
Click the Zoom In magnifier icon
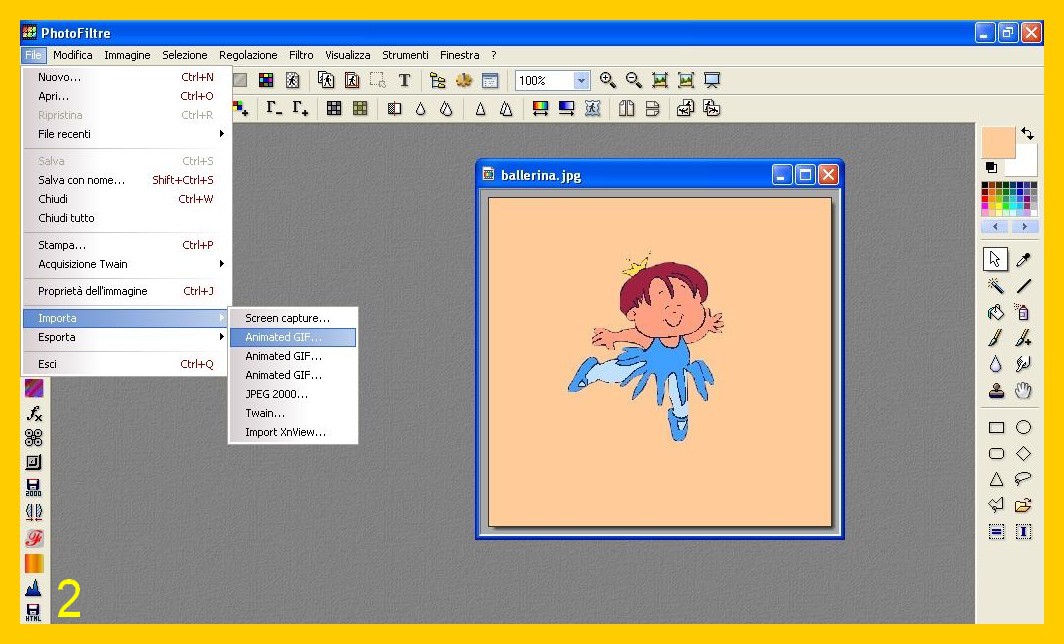pyautogui.click(x=607, y=81)
